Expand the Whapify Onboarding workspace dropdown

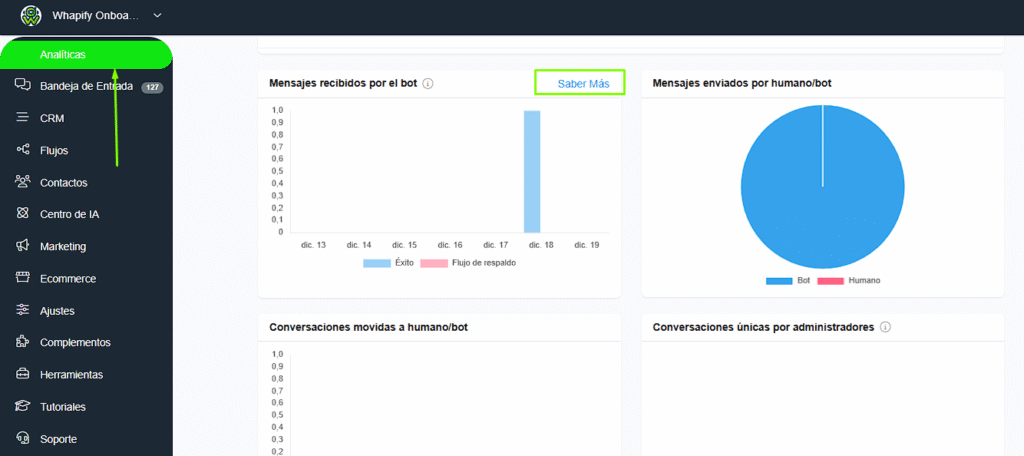click(x=157, y=16)
